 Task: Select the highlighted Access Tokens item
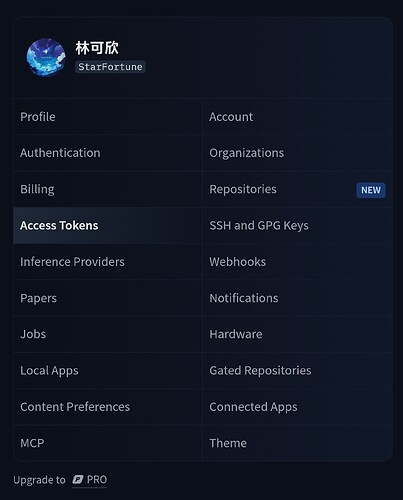pos(108,226)
